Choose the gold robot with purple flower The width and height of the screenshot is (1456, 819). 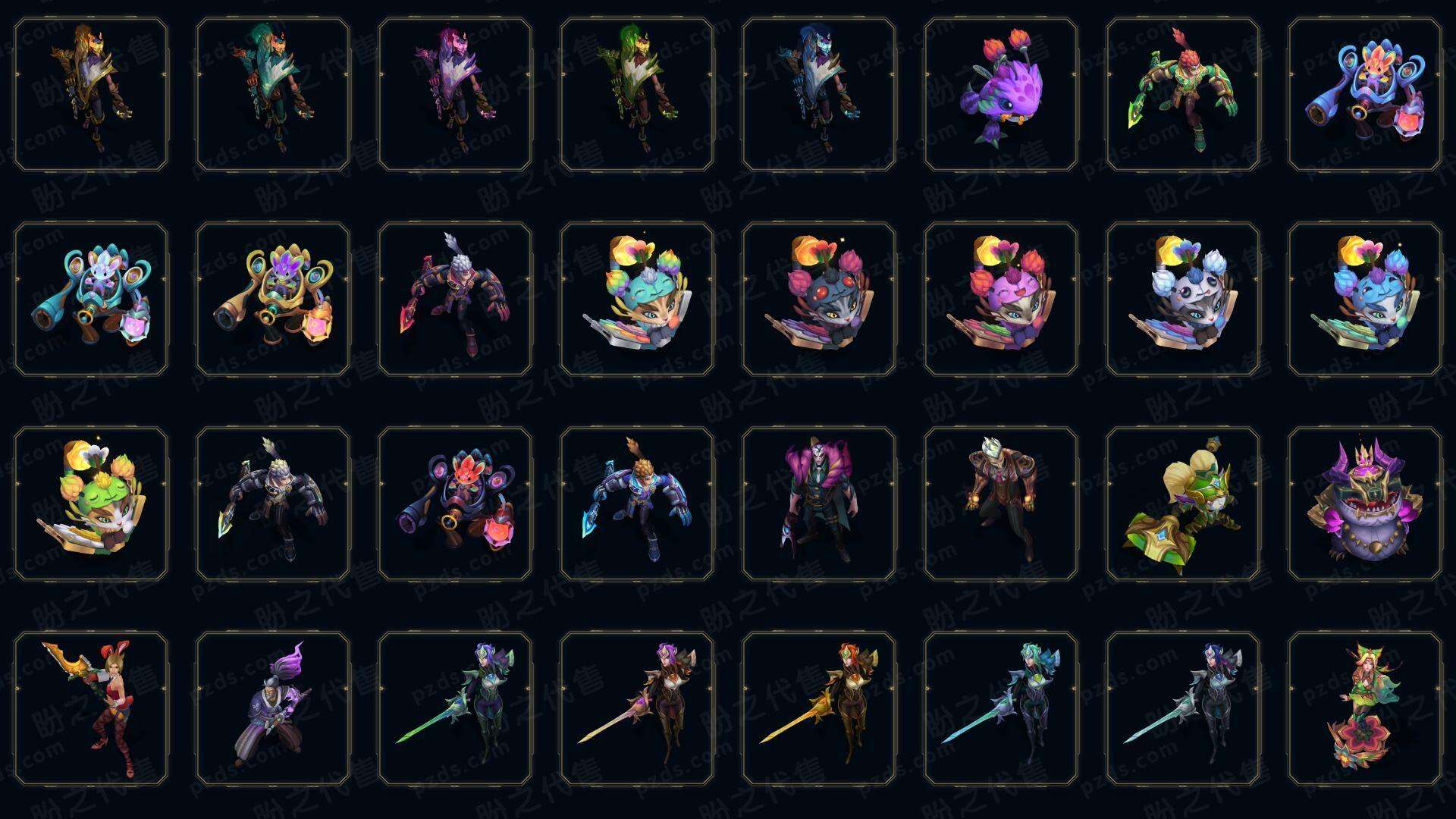click(x=273, y=299)
